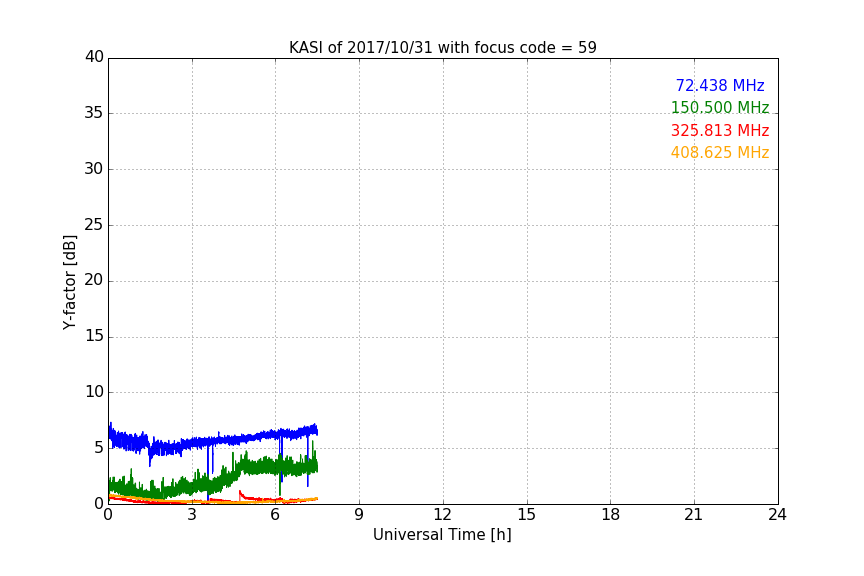Select the '325.813 MHz' red legend label
The width and height of the screenshot is (864, 576).
tap(720, 131)
